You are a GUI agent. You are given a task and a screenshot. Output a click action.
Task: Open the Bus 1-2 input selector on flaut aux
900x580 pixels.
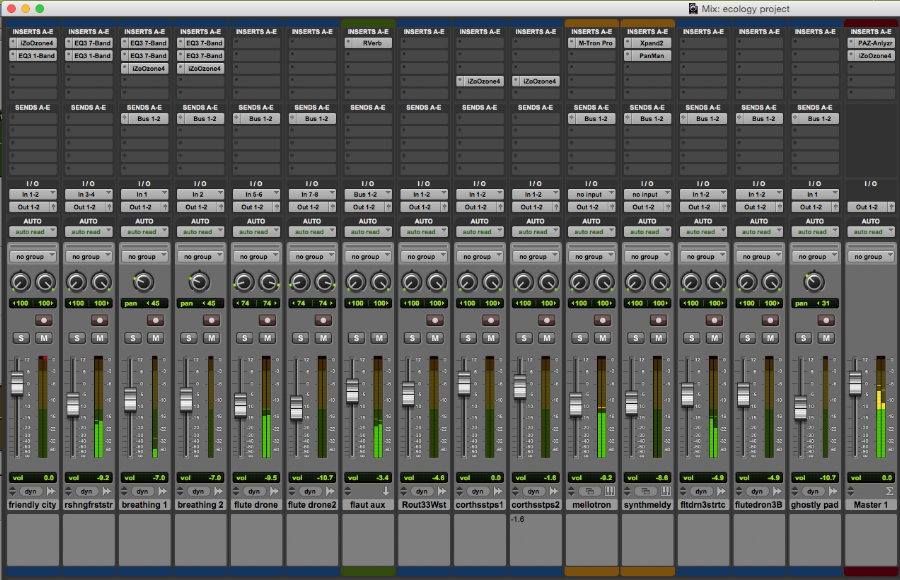[x=368, y=194]
